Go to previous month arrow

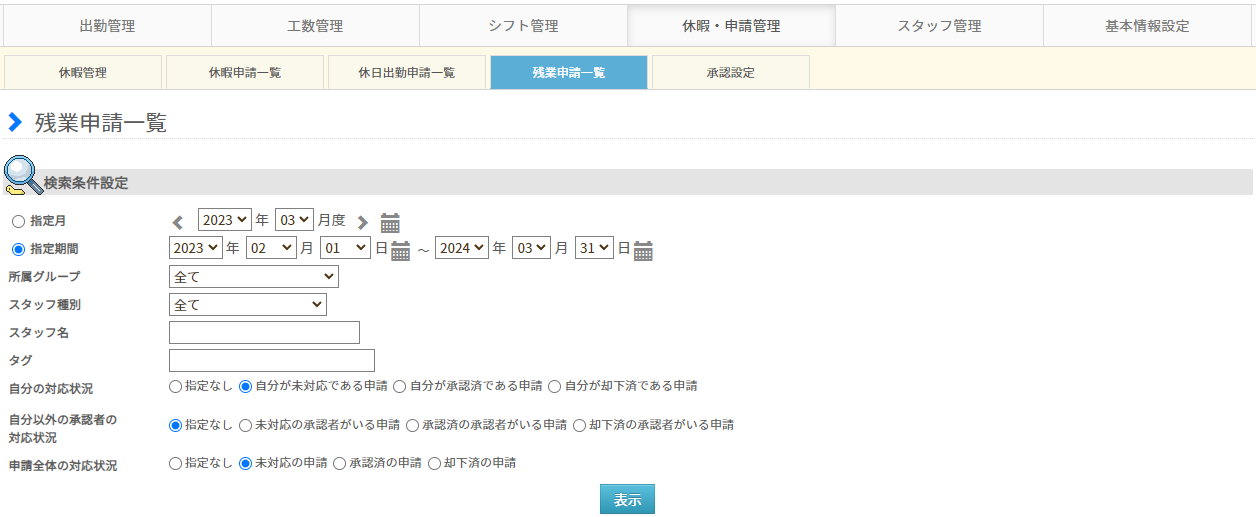pos(178,222)
